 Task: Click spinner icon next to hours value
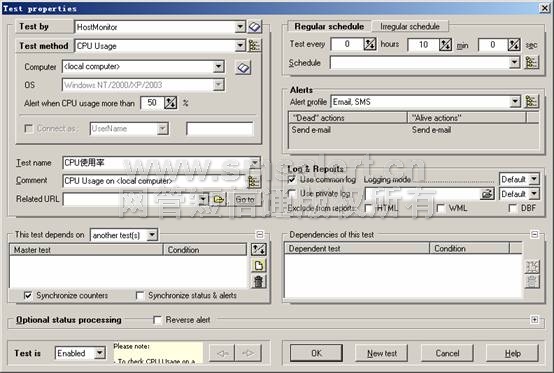pos(370,44)
